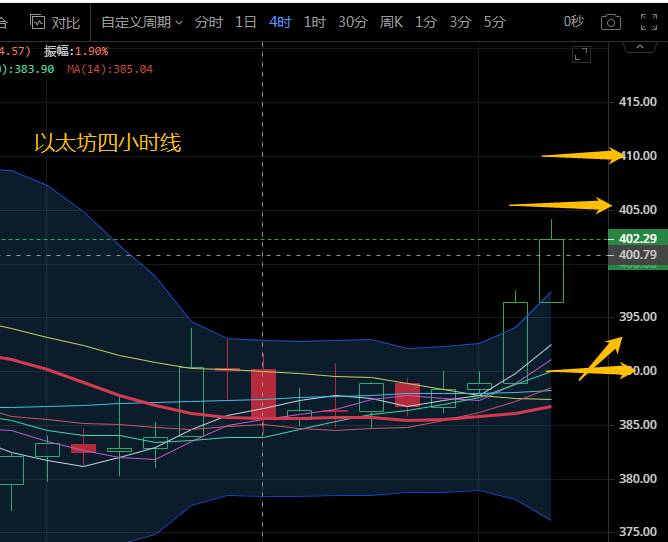This screenshot has height=542, width=668.
Task: Click the 380.00 price axis label
Action: pos(638,479)
